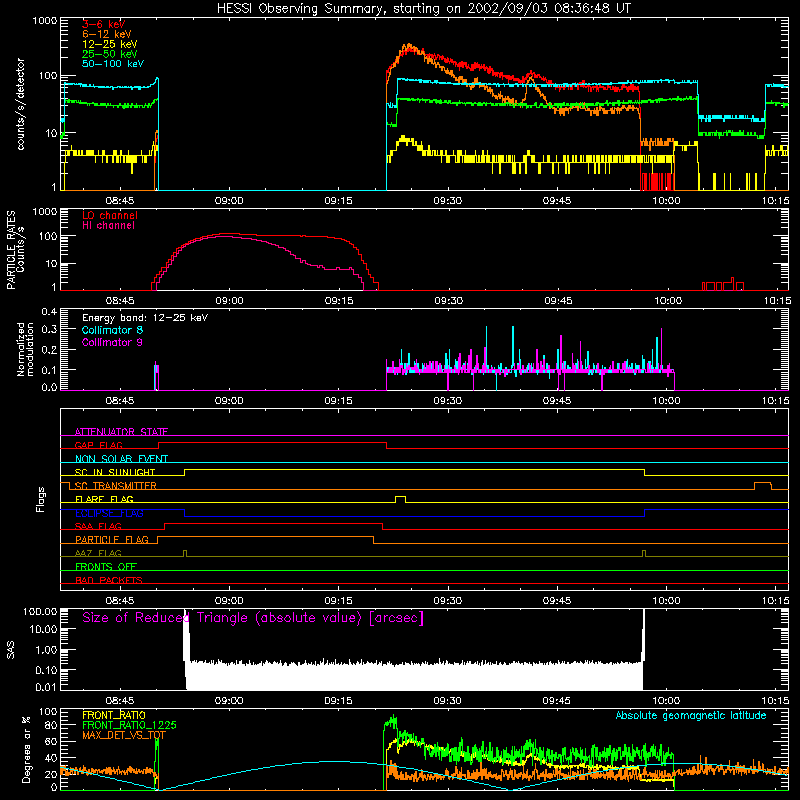Screen dimensions: 800x800
Task: Click the ATTENUATOR_STATE flag label
Action: (x=121, y=432)
